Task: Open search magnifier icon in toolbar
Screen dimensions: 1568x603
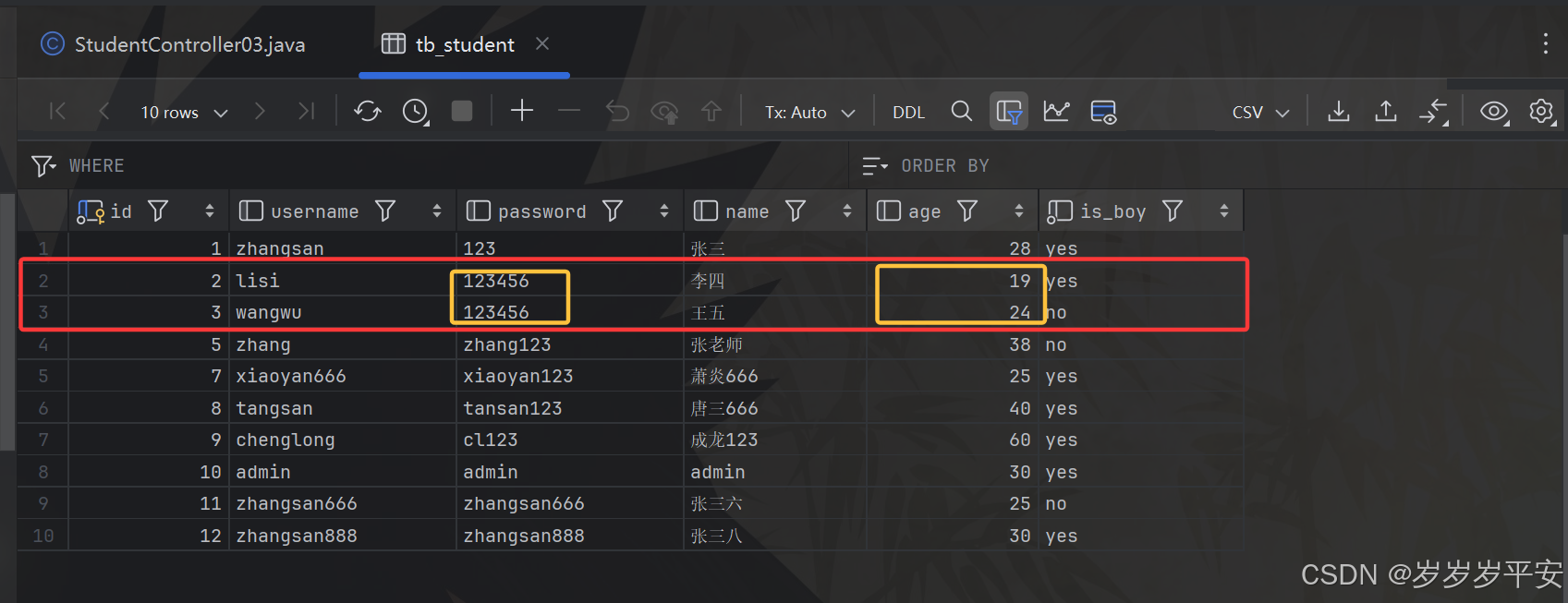Action: (x=961, y=112)
